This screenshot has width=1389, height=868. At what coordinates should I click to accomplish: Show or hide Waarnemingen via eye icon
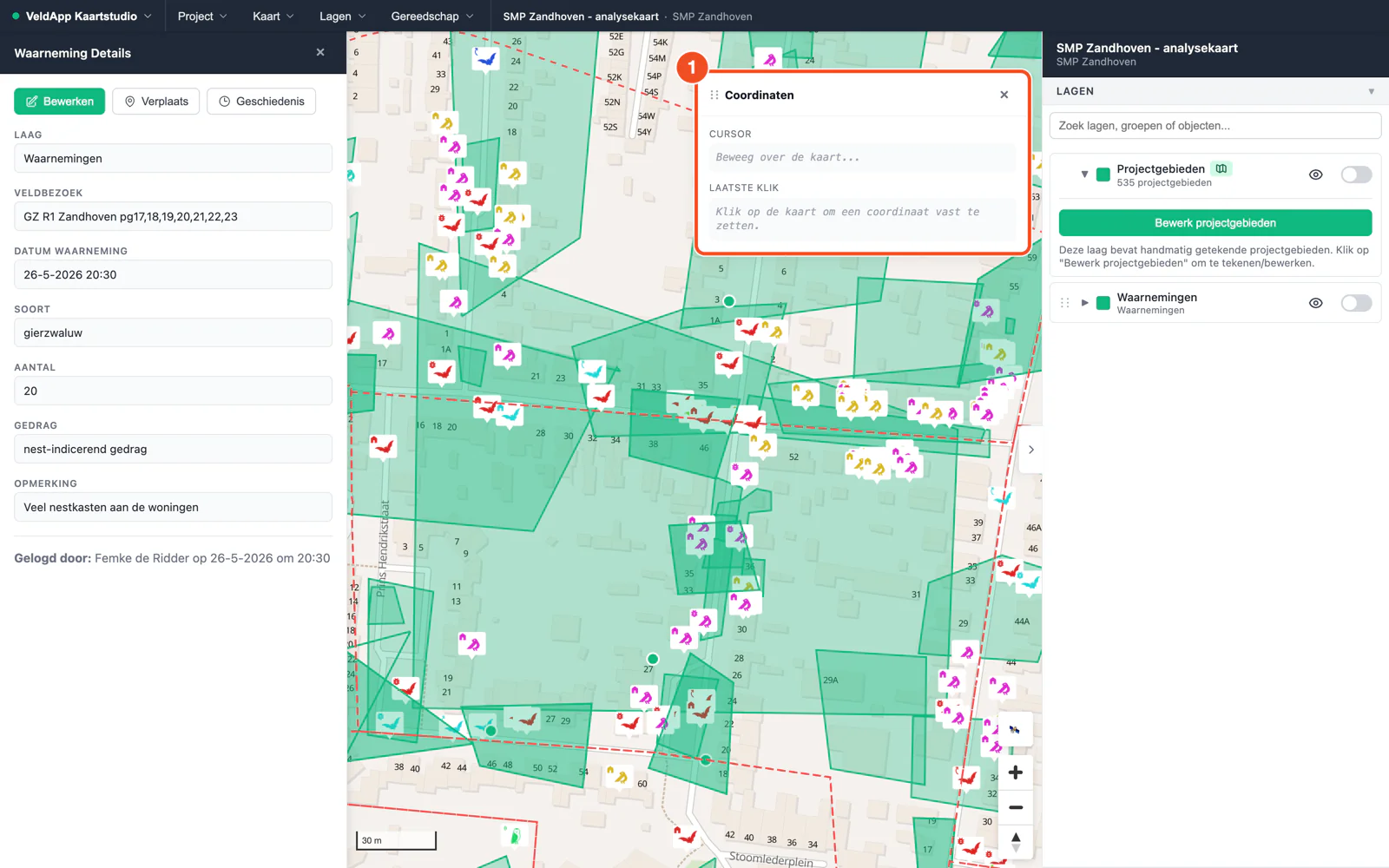[1316, 303]
